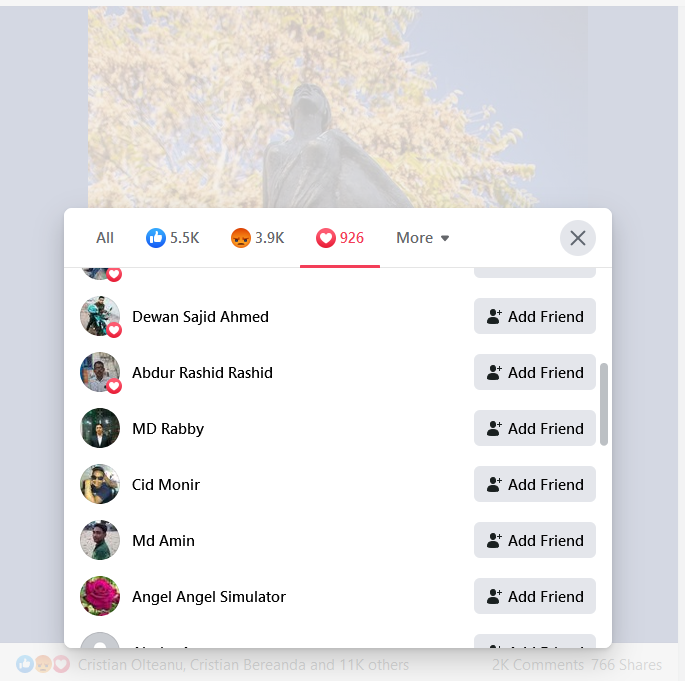Expand the More reactions dropdown
685x681 pixels.
click(x=422, y=238)
